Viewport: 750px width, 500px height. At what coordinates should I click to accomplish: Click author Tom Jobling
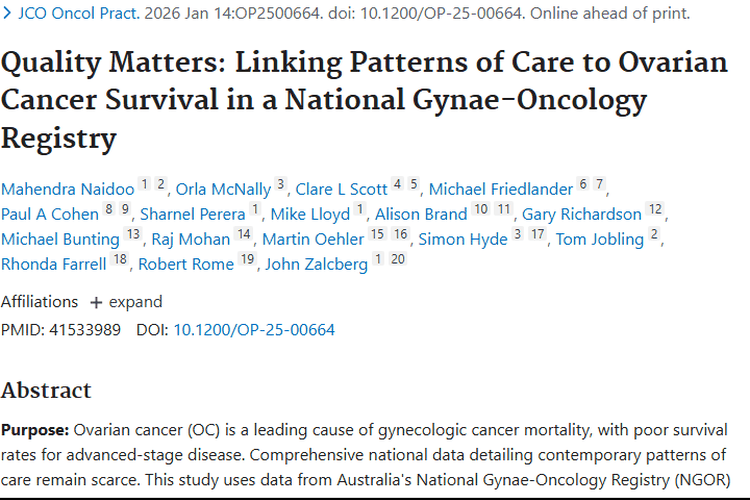click(x=599, y=239)
